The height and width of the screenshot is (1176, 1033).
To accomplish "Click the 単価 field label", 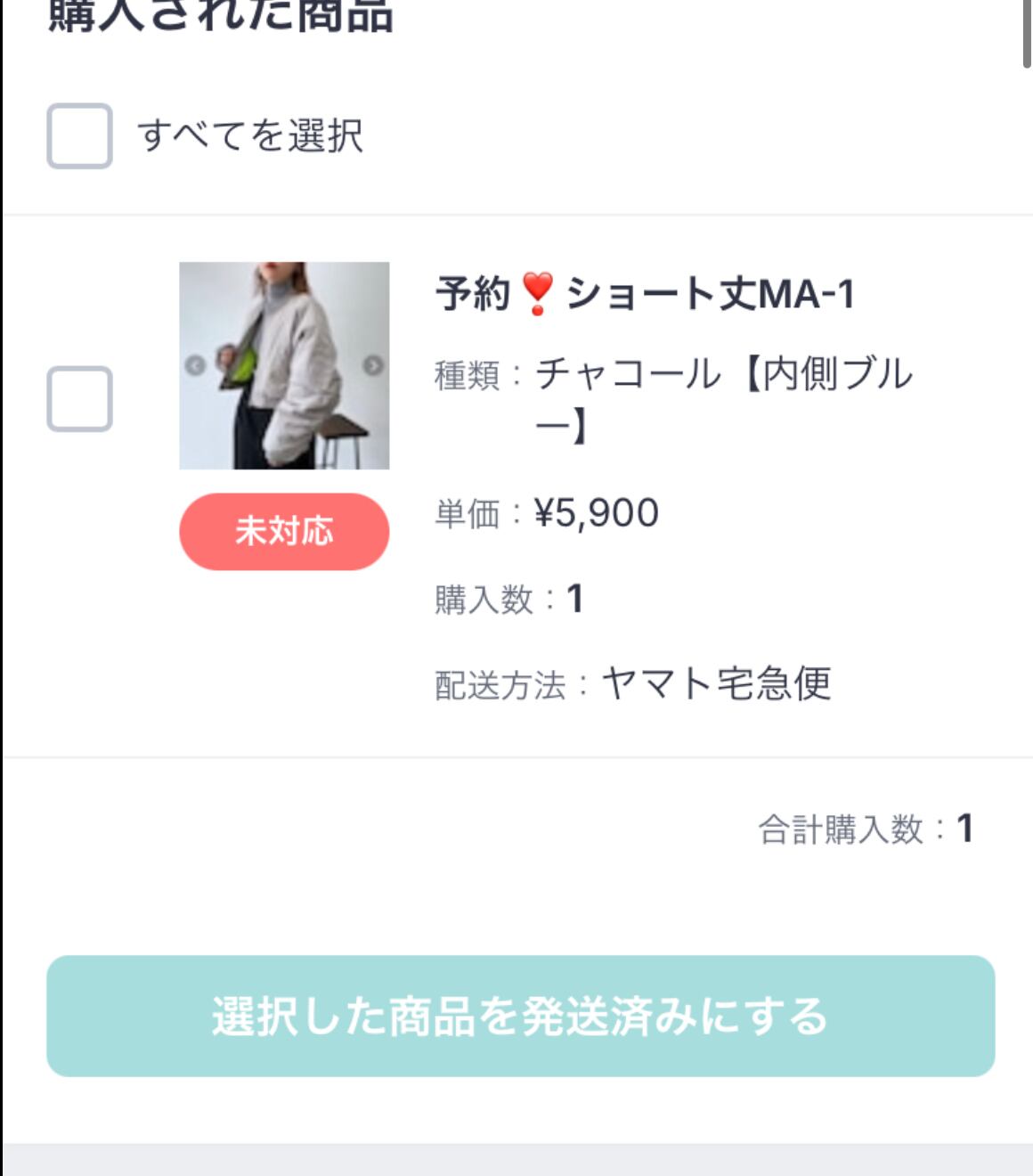I will point(467,514).
